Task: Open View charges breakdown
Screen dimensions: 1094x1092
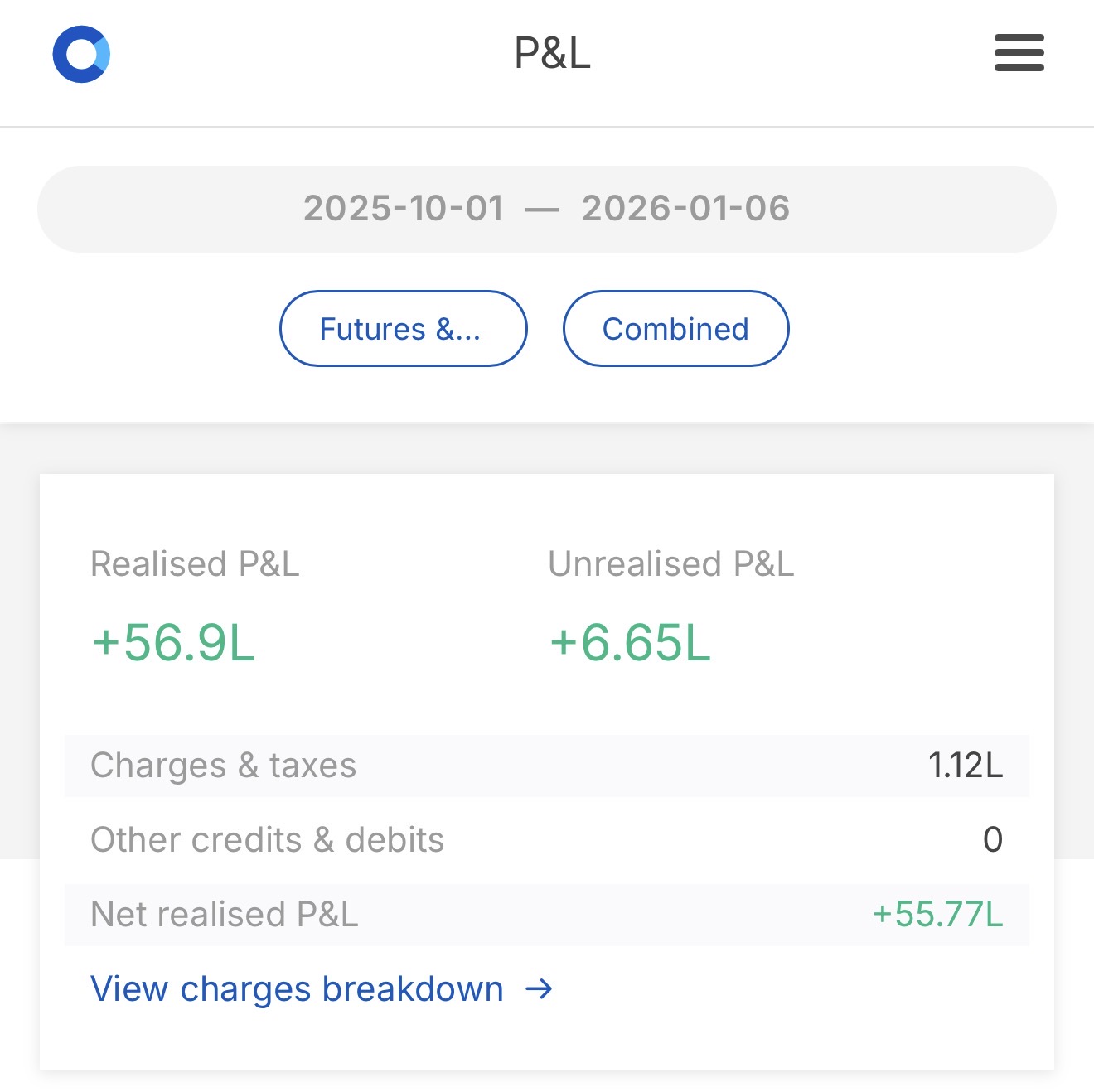Action: coord(296,988)
